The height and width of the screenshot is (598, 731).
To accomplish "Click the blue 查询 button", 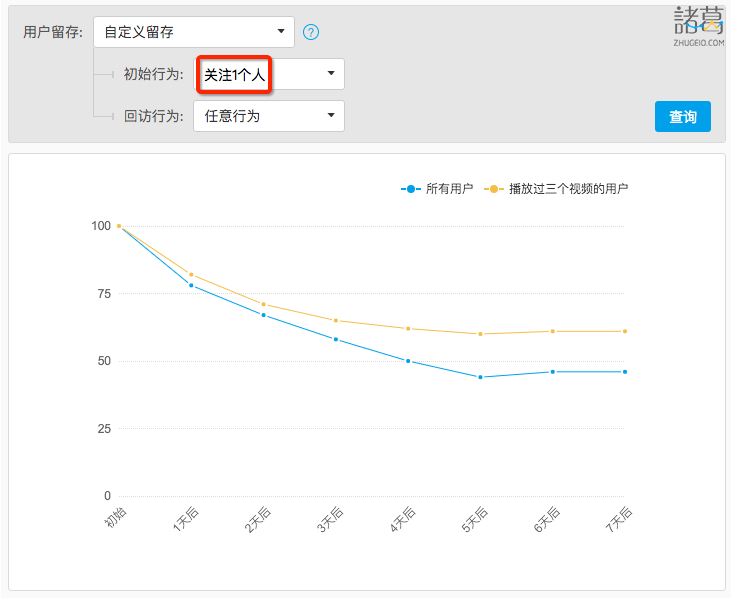I will coord(682,117).
